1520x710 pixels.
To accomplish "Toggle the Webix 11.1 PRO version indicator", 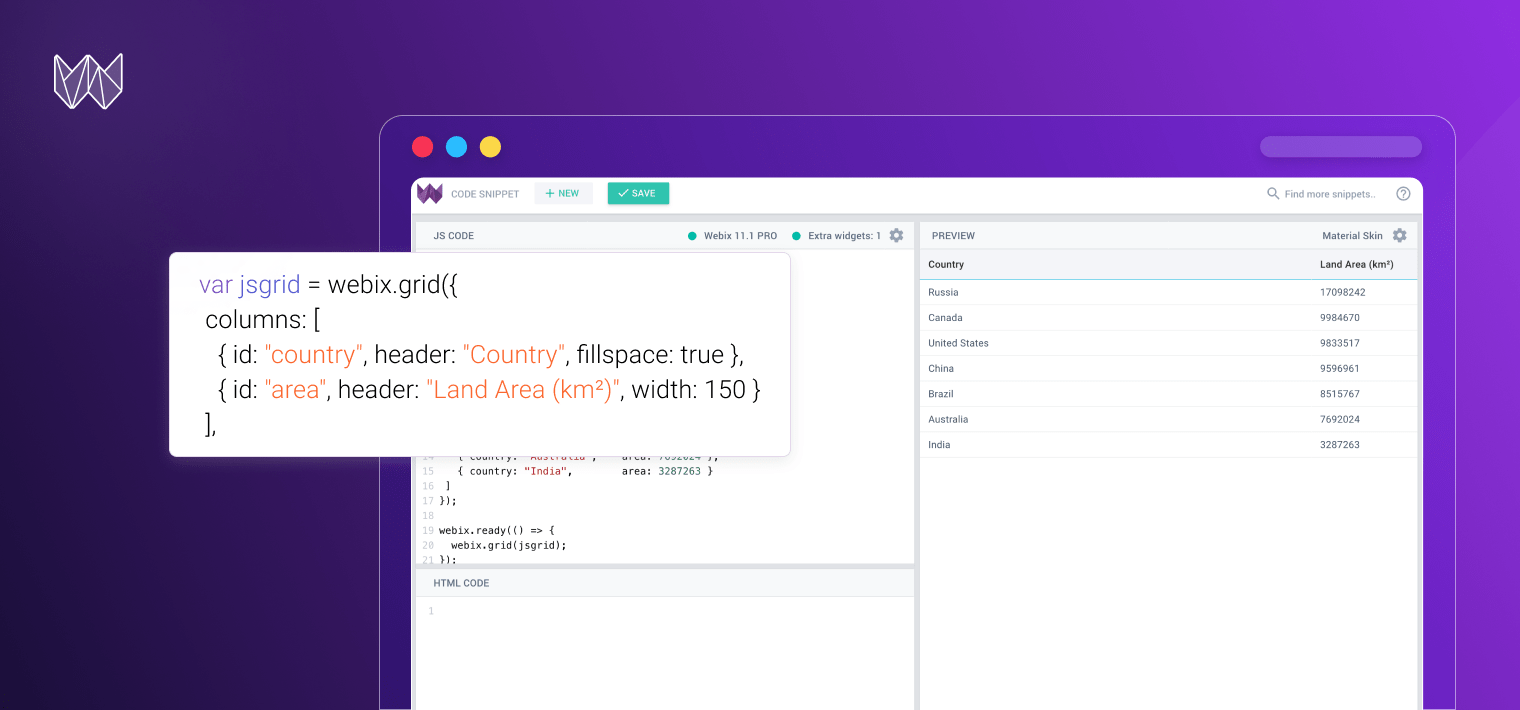I will pyautogui.click(x=732, y=236).
